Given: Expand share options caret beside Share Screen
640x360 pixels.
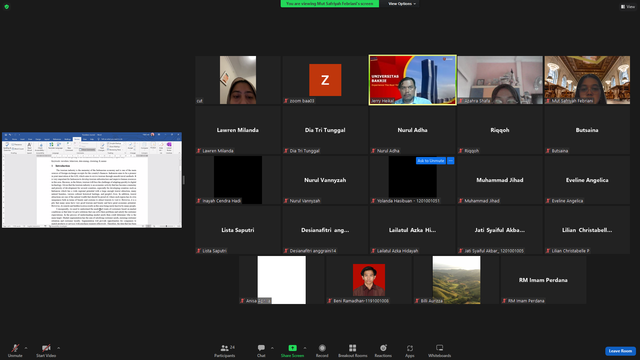Looking at the screenshot, I should (304, 348).
